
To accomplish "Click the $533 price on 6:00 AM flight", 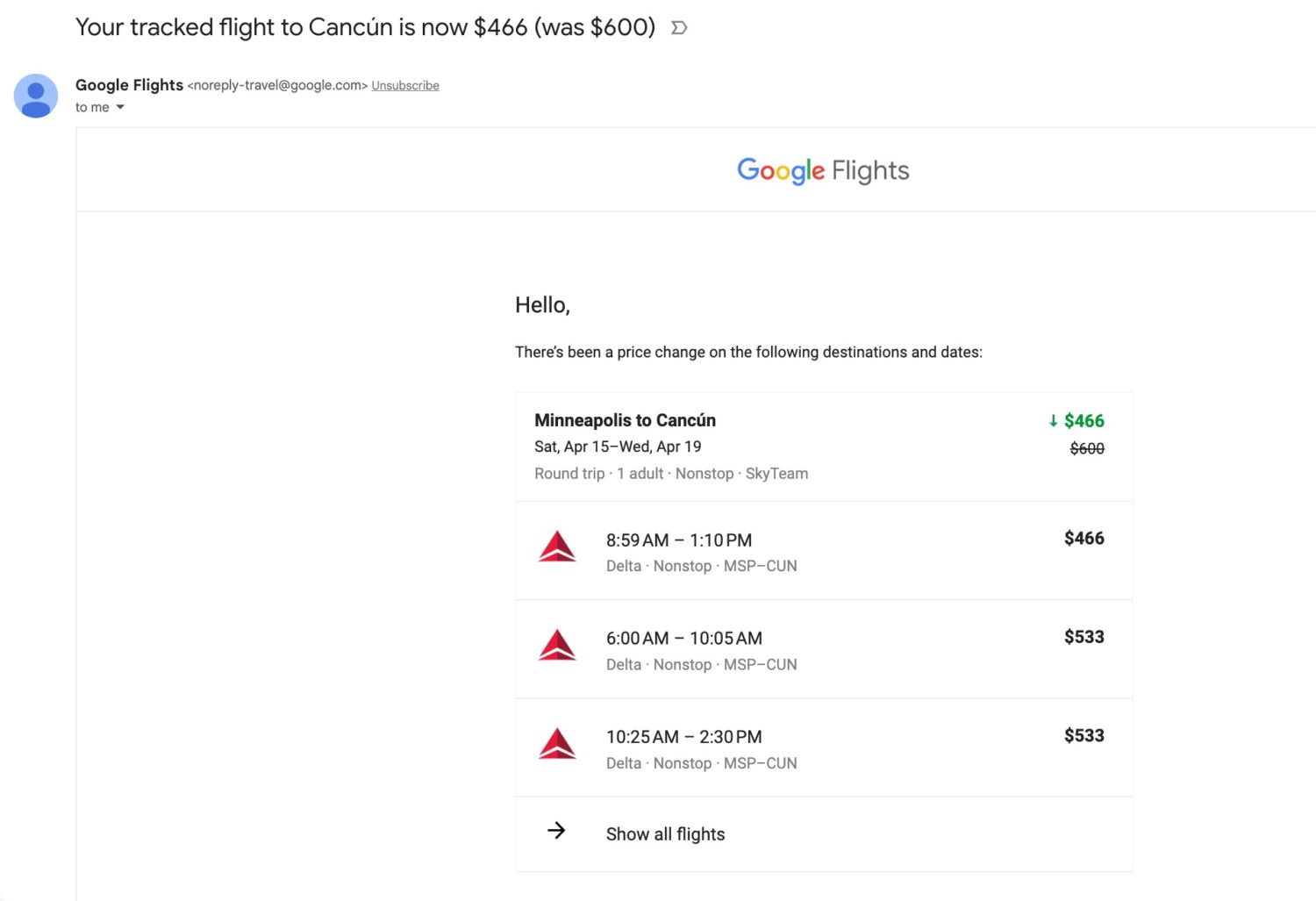I will click(1084, 637).
